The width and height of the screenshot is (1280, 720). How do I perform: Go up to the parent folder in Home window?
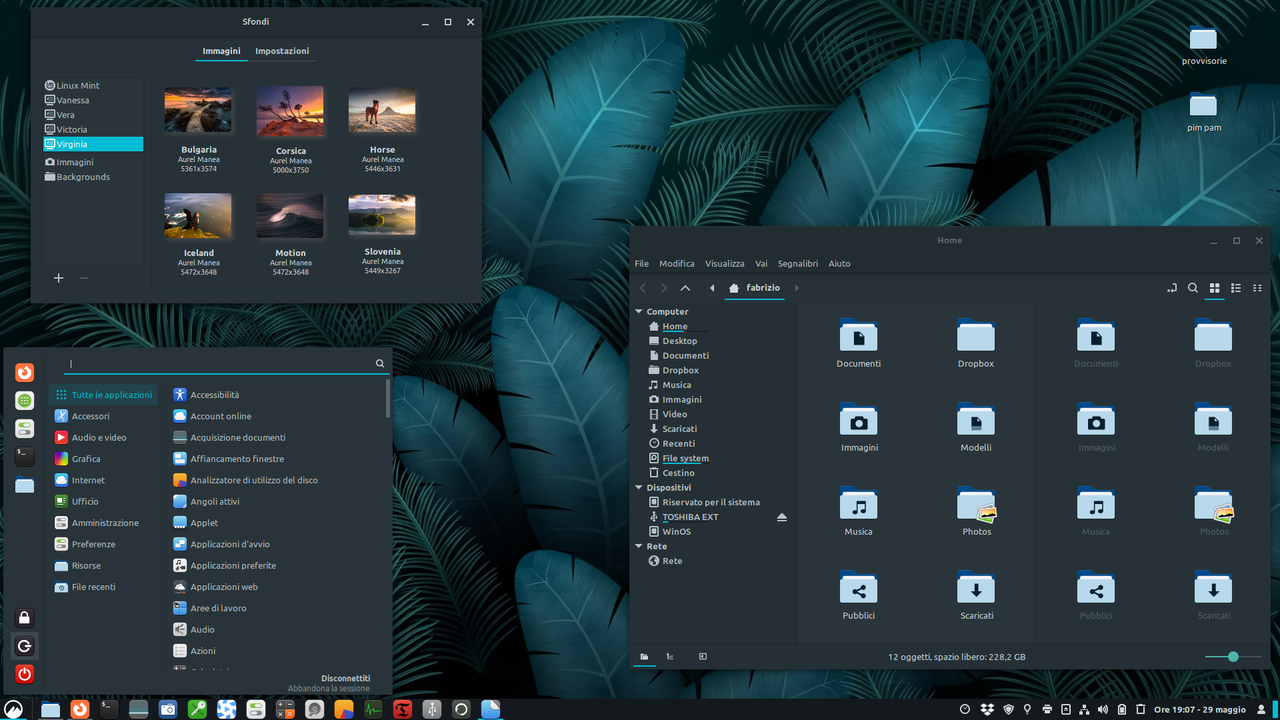pos(685,288)
